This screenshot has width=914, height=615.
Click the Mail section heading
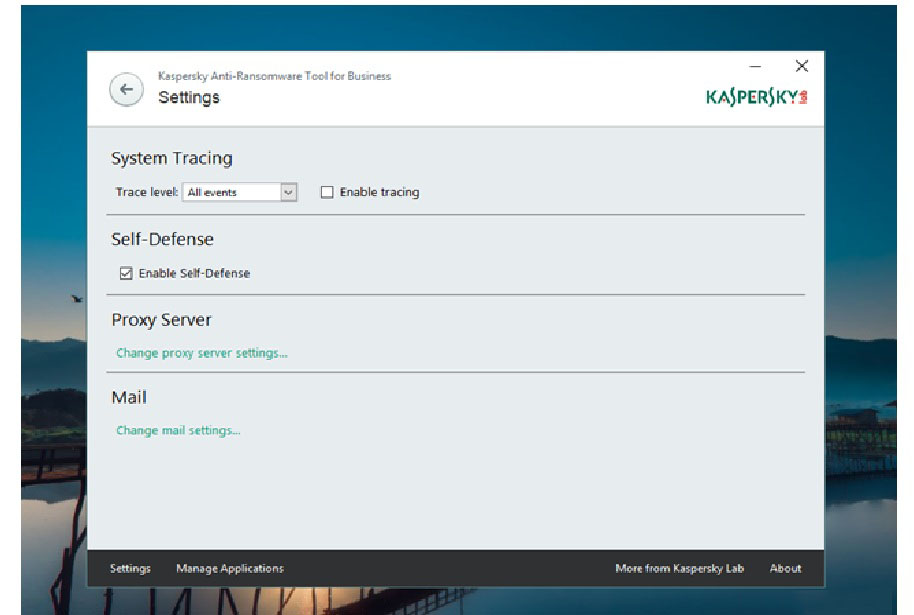coord(129,397)
